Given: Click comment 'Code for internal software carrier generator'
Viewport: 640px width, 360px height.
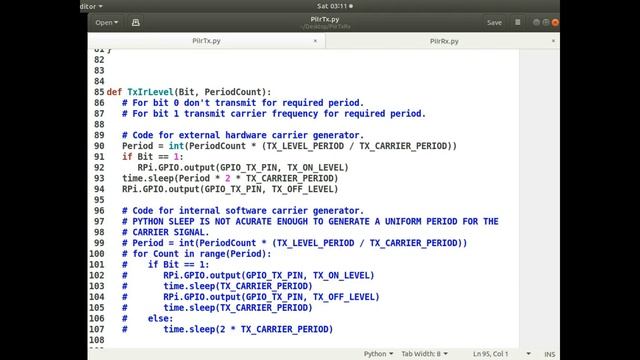Looking at the screenshot, I should tap(243, 211).
